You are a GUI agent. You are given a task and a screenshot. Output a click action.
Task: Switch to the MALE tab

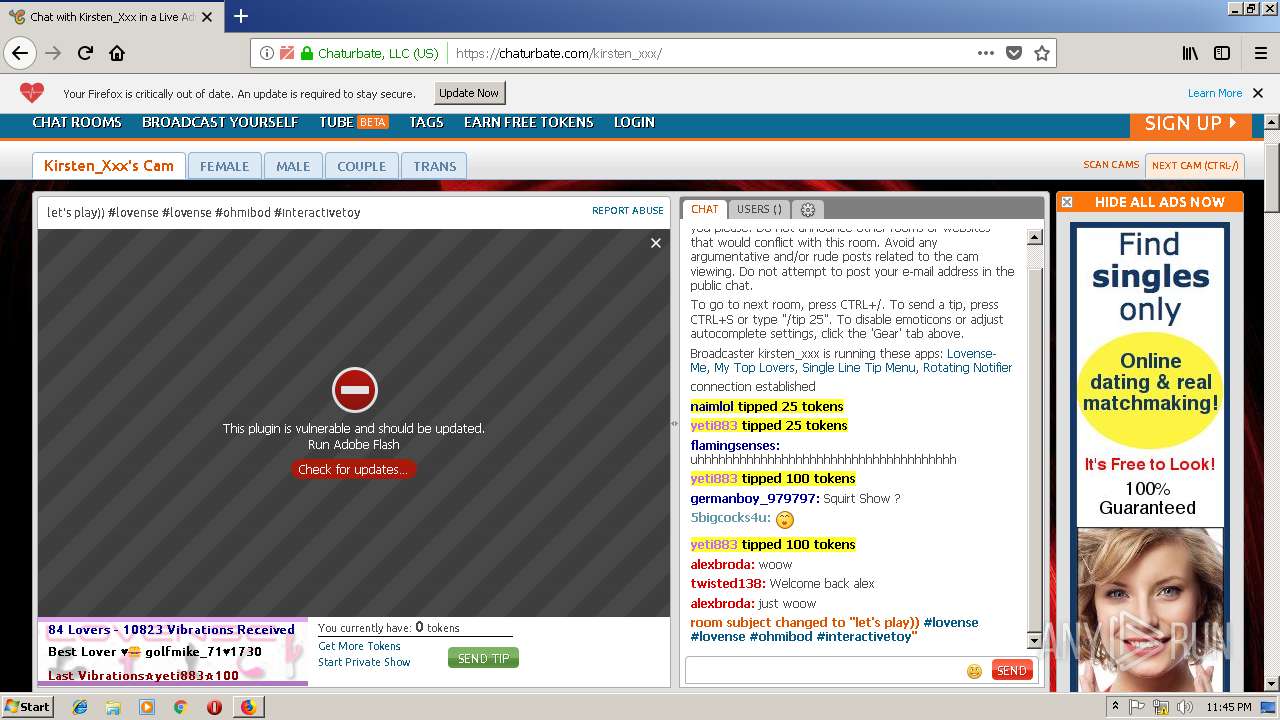click(293, 166)
